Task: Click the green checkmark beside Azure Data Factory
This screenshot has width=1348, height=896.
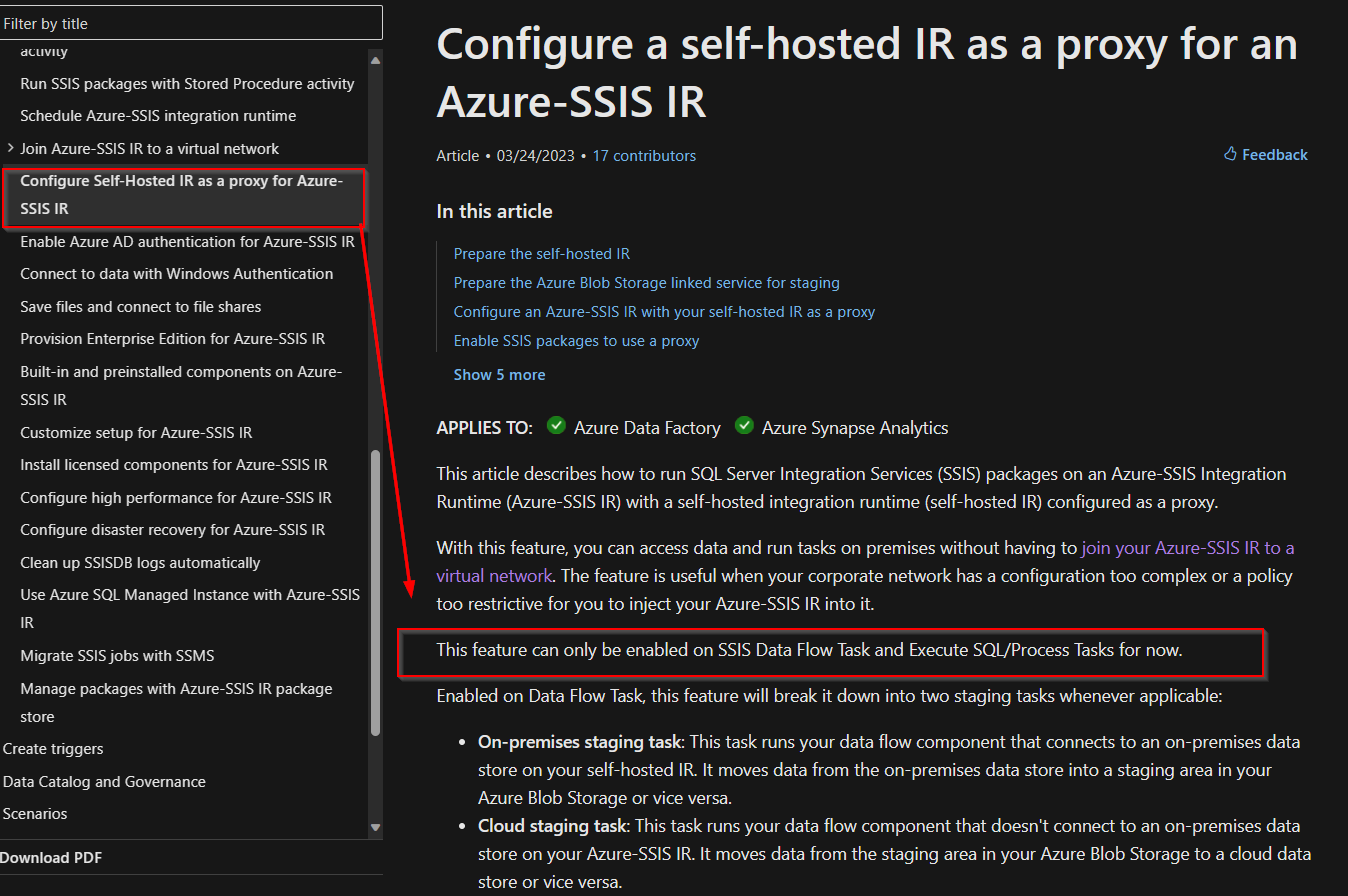Action: click(x=556, y=425)
